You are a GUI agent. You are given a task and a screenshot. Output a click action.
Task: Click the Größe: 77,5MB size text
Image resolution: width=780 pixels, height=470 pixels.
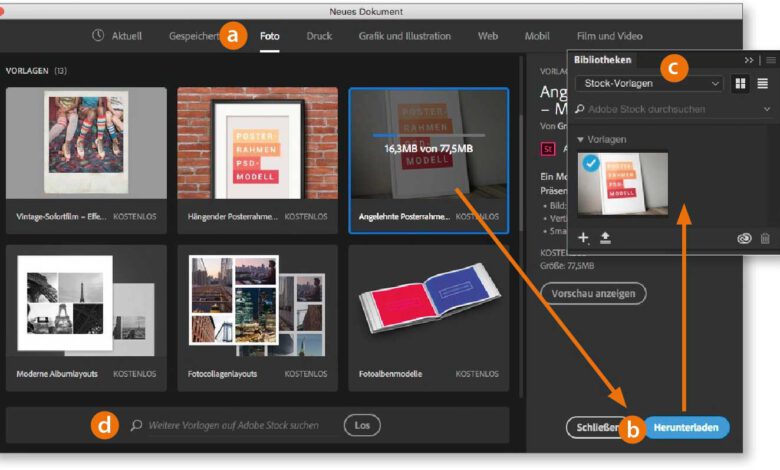click(x=567, y=266)
